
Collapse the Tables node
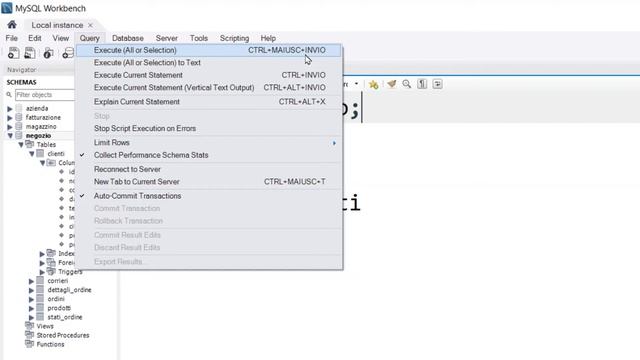click(x=21, y=144)
